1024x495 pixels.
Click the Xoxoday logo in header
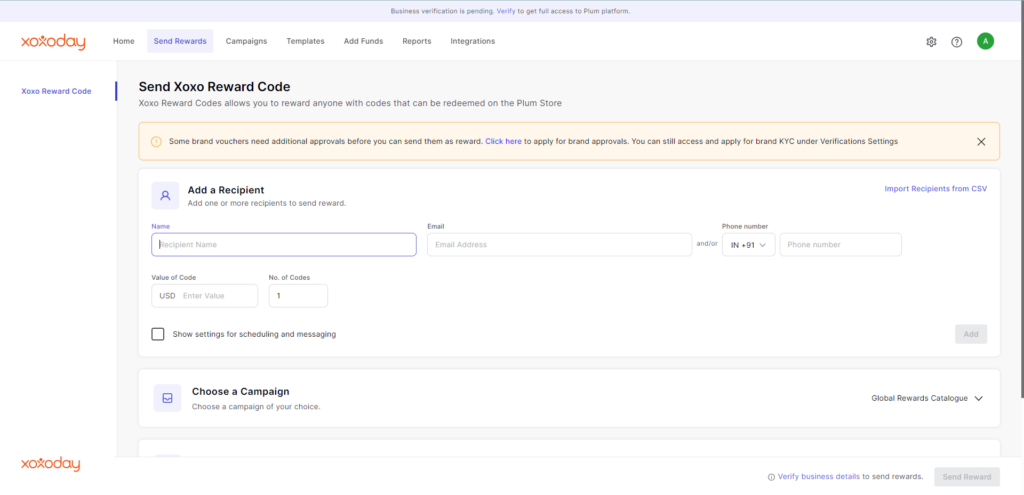[x=53, y=42]
